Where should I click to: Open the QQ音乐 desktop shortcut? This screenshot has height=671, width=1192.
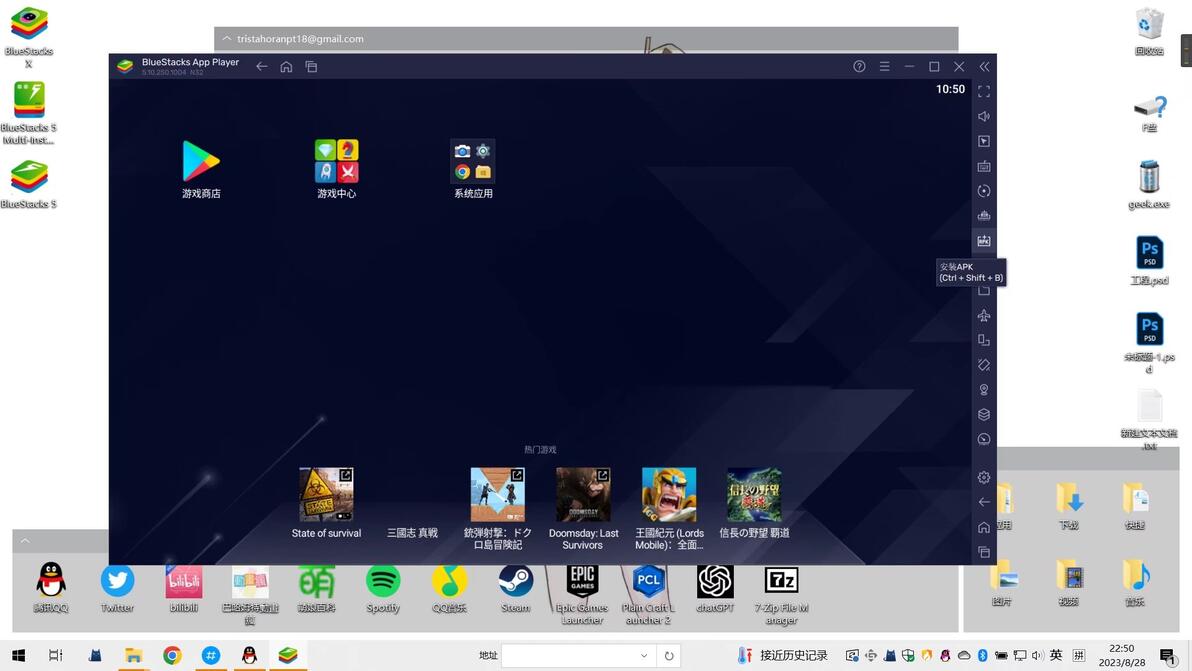click(x=449, y=587)
